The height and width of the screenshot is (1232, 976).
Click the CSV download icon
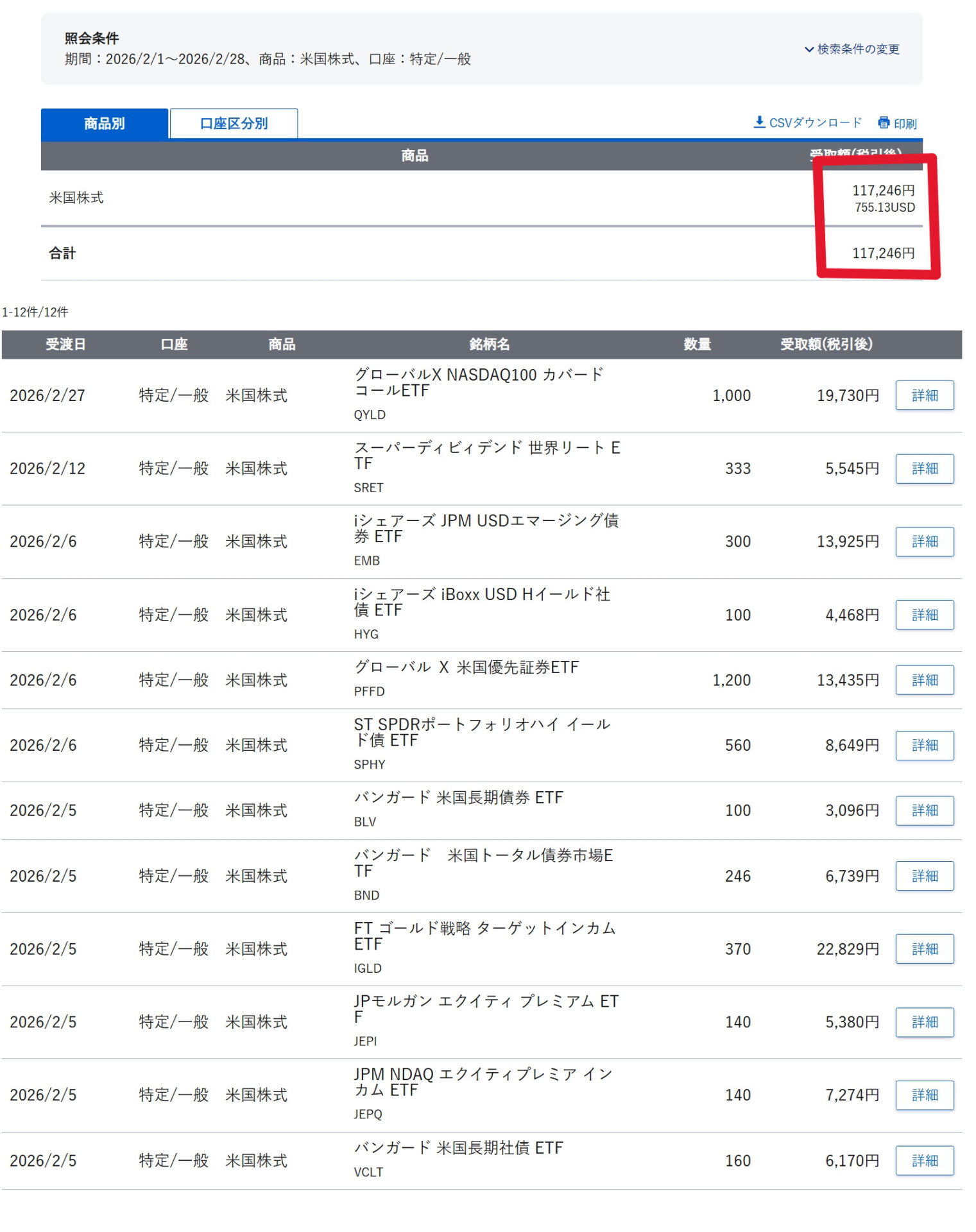tap(758, 122)
